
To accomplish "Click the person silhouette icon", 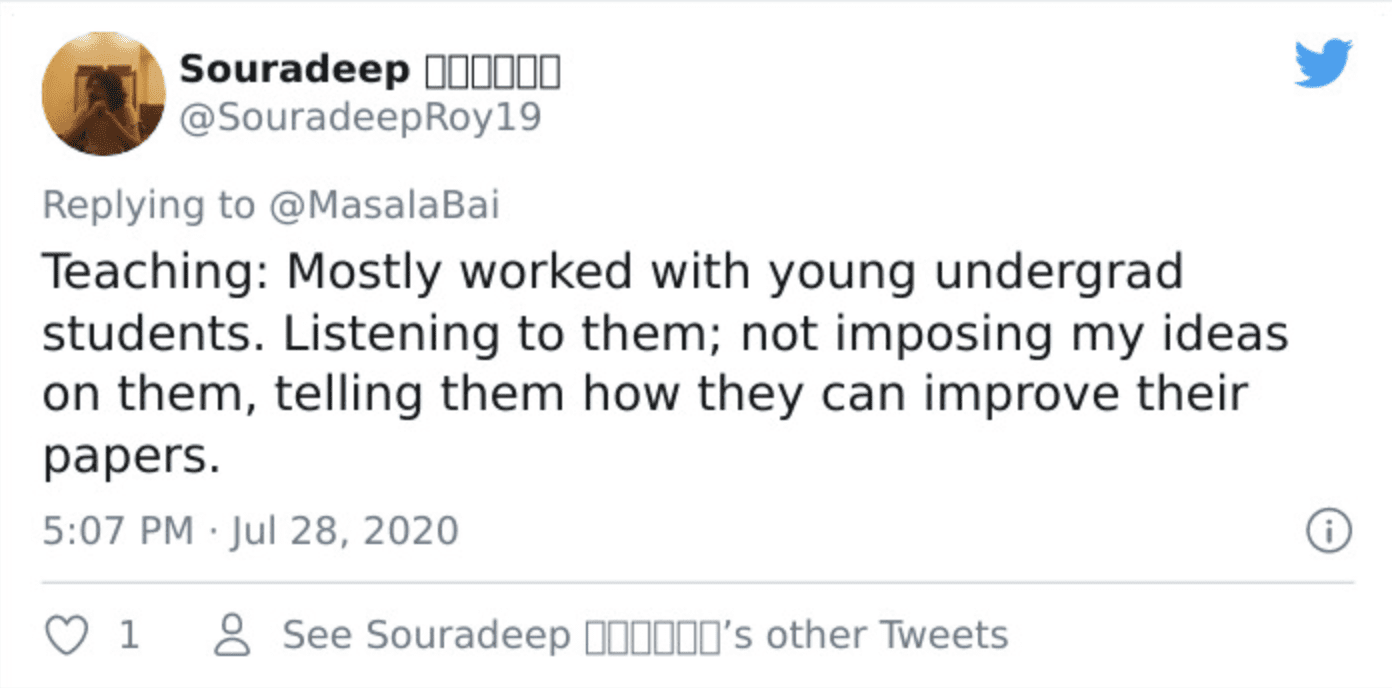I will [234, 636].
